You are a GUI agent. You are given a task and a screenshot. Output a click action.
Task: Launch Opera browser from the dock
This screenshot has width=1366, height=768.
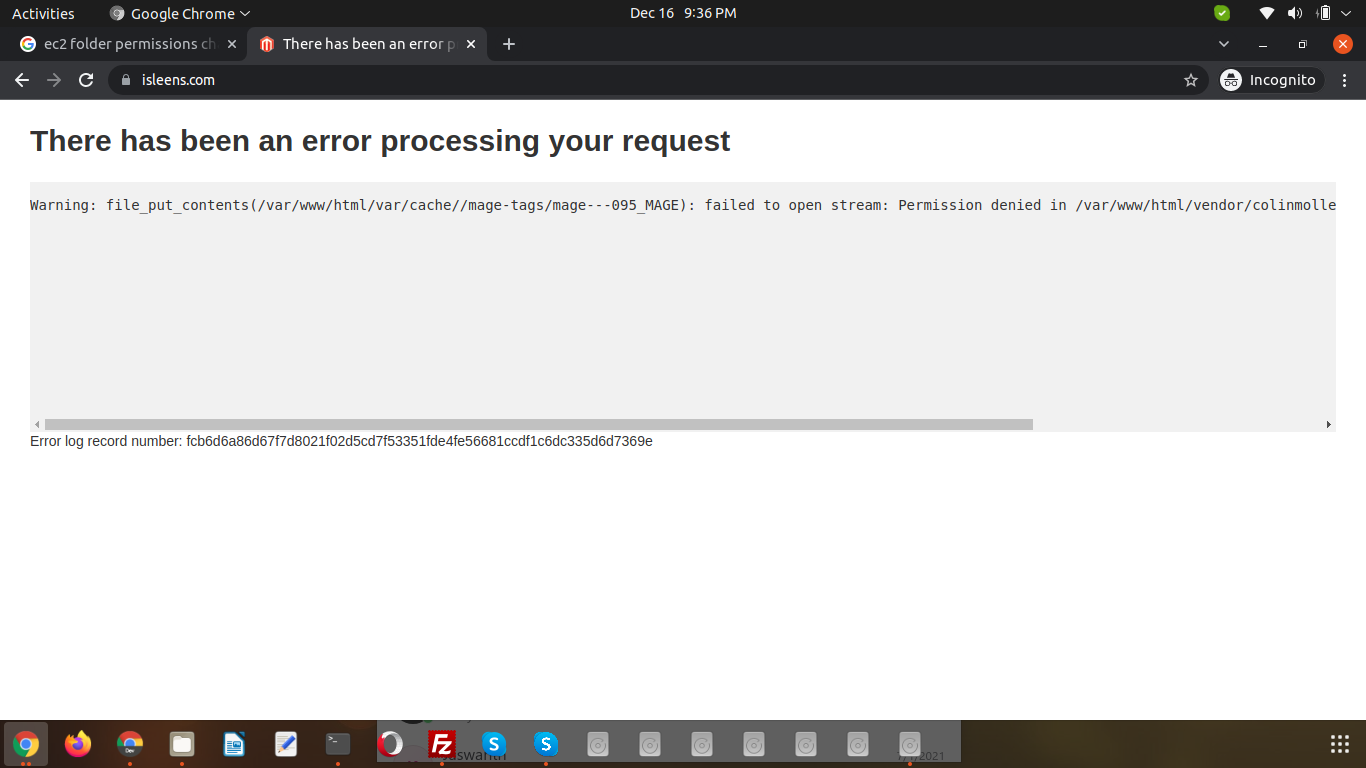click(x=390, y=744)
